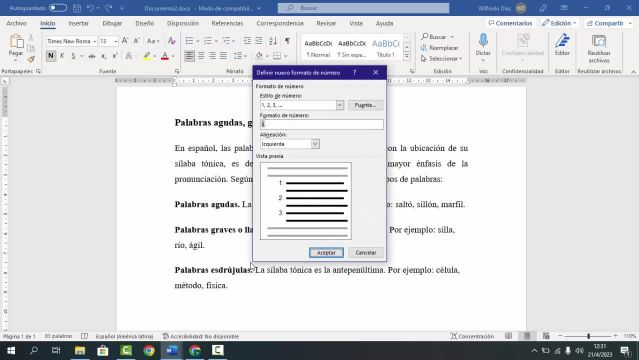Click the Sort A-Z icon
Screen dimensions: 639x360
(x=273, y=41)
